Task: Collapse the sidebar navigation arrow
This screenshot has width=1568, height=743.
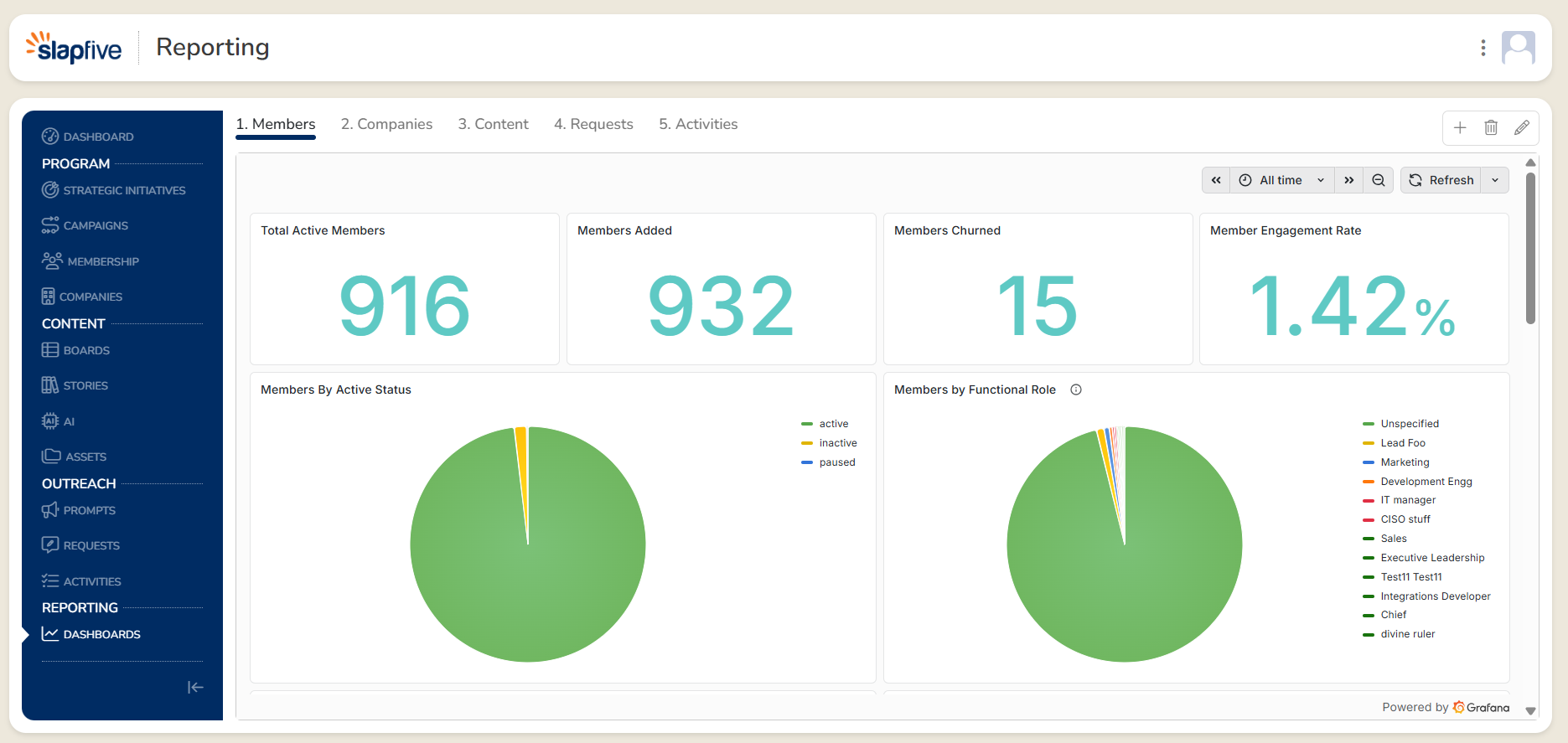Action: [x=195, y=688]
